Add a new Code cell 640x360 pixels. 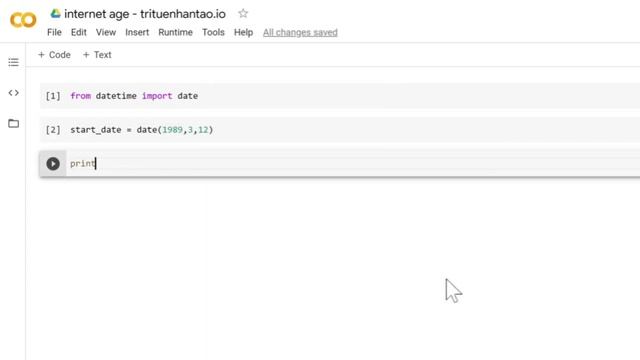click(x=54, y=55)
